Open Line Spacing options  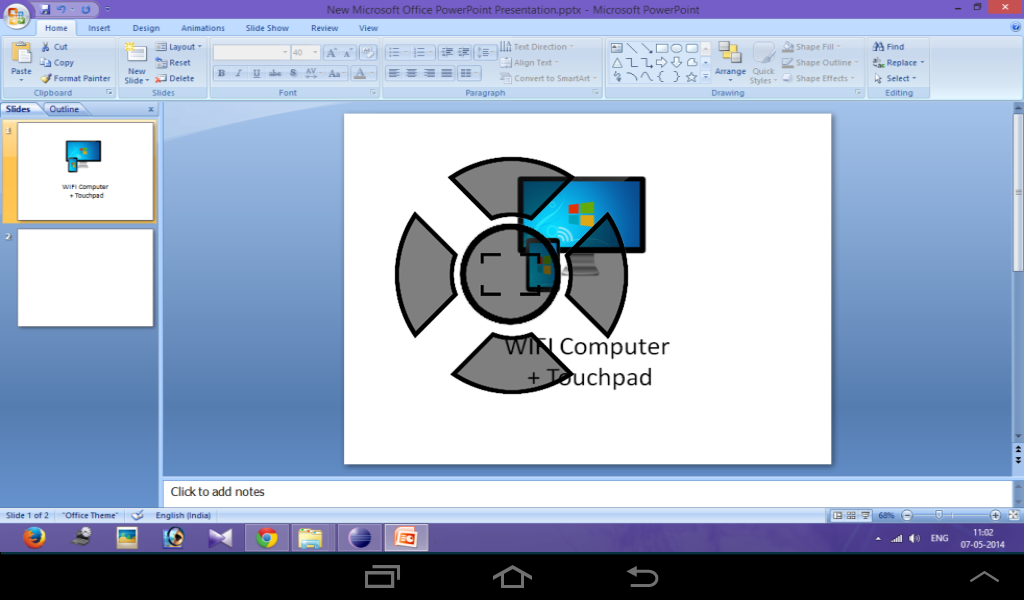[x=485, y=52]
